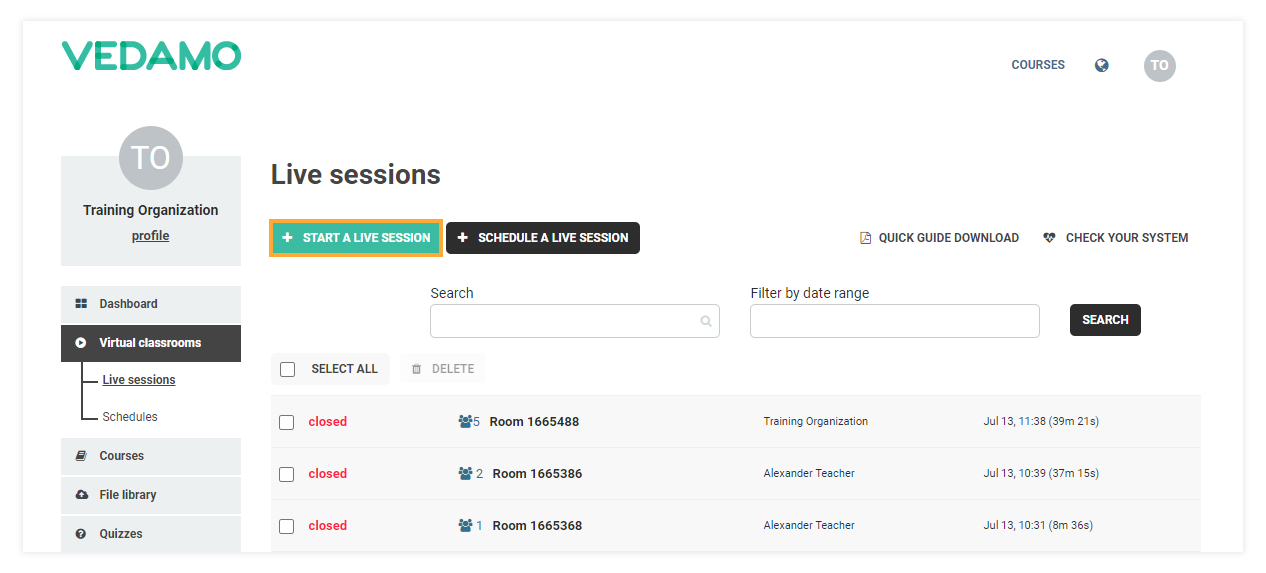The width and height of the screenshot is (1266, 573).
Task: Click the VEDAMO logo
Action: 151,56
